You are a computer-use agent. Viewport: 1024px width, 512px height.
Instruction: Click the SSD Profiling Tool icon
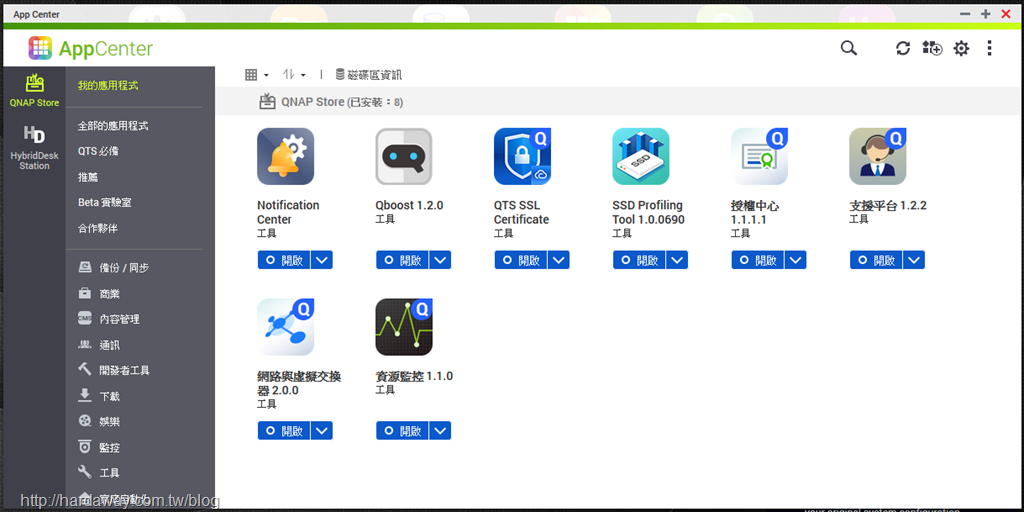coord(641,157)
